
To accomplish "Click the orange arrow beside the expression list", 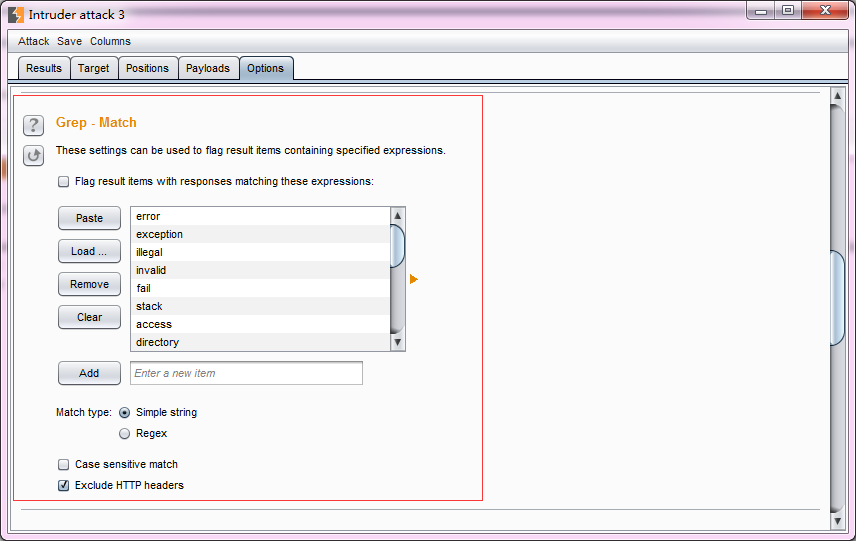I will (413, 280).
